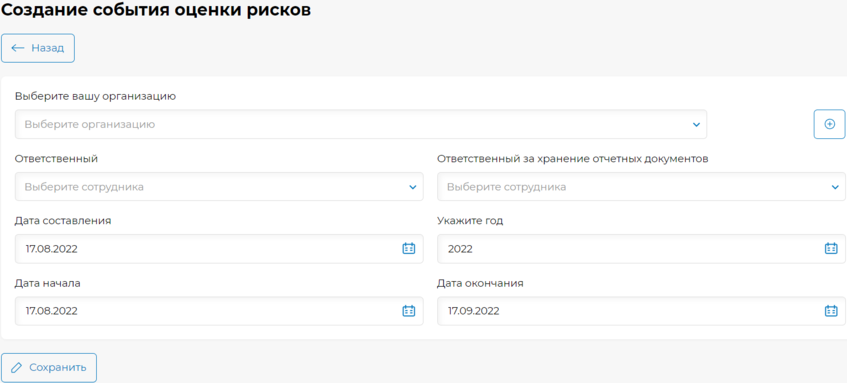Viewport: 847px width, 383px height.
Task: Click the Создание события оценки рисков heading
Action: click(x=157, y=10)
